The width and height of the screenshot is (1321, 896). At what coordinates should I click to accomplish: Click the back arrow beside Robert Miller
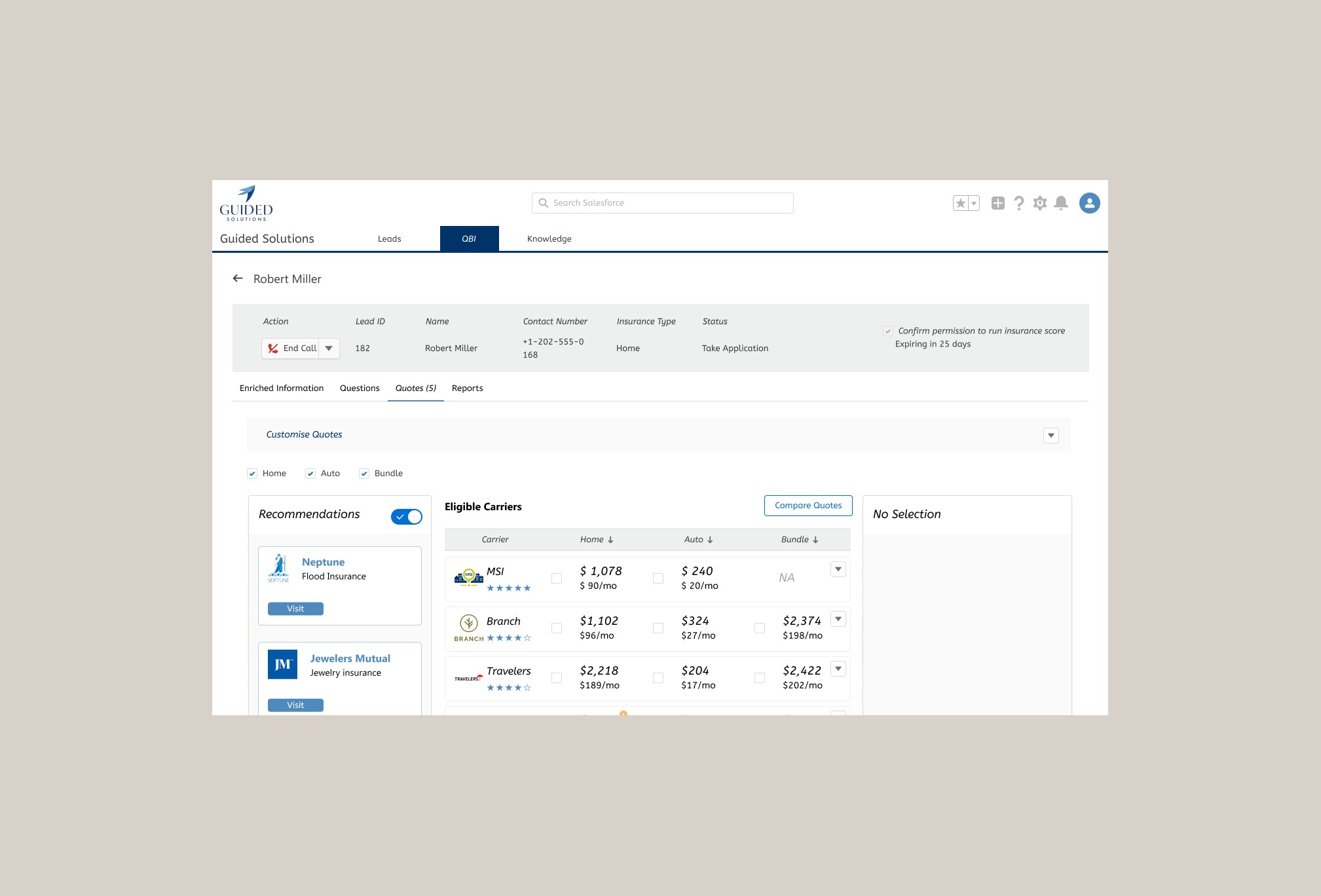pyautogui.click(x=238, y=278)
